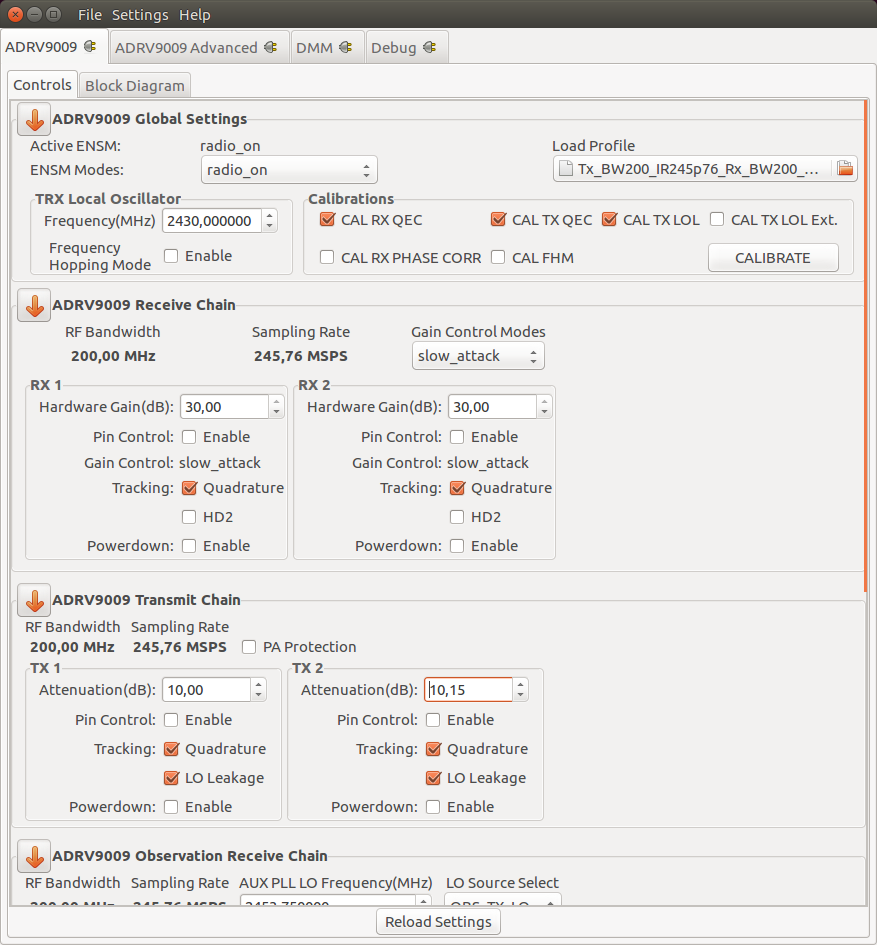The image size is (877, 945).
Task: Click the plug icon on ADRV9009 Advanced tab
Action: point(268,46)
